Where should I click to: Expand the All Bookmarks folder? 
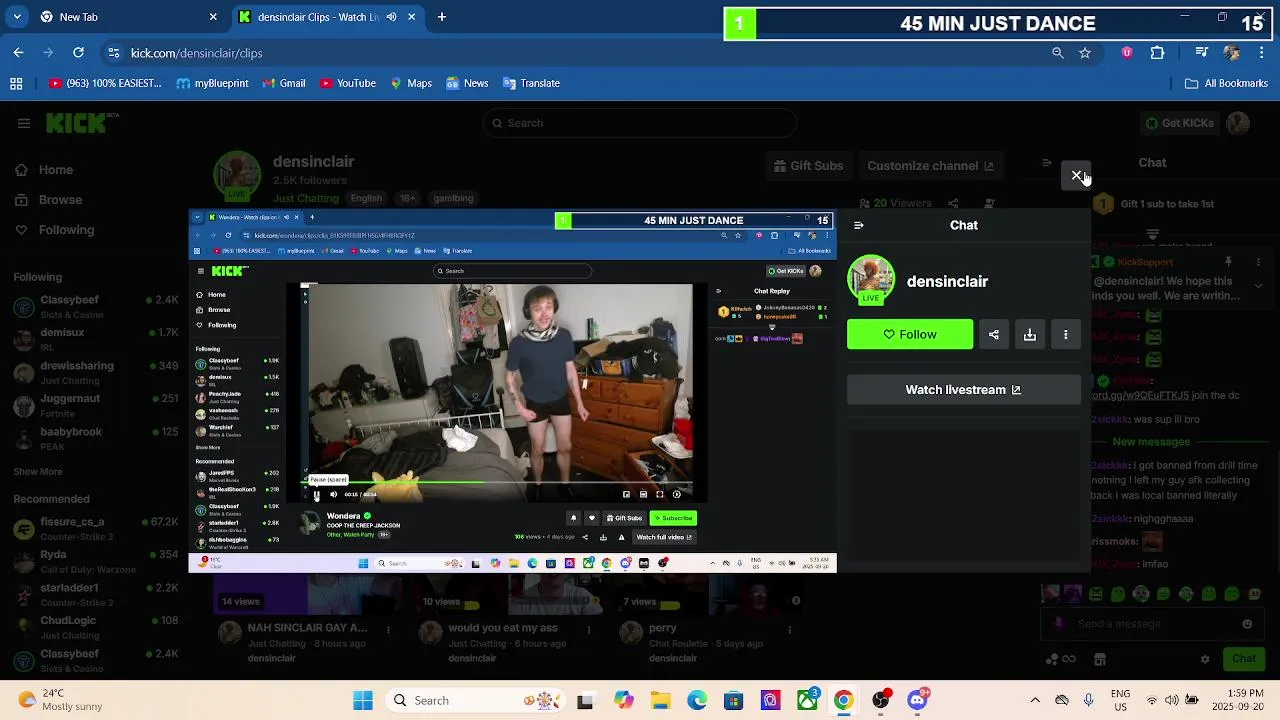click(1226, 83)
